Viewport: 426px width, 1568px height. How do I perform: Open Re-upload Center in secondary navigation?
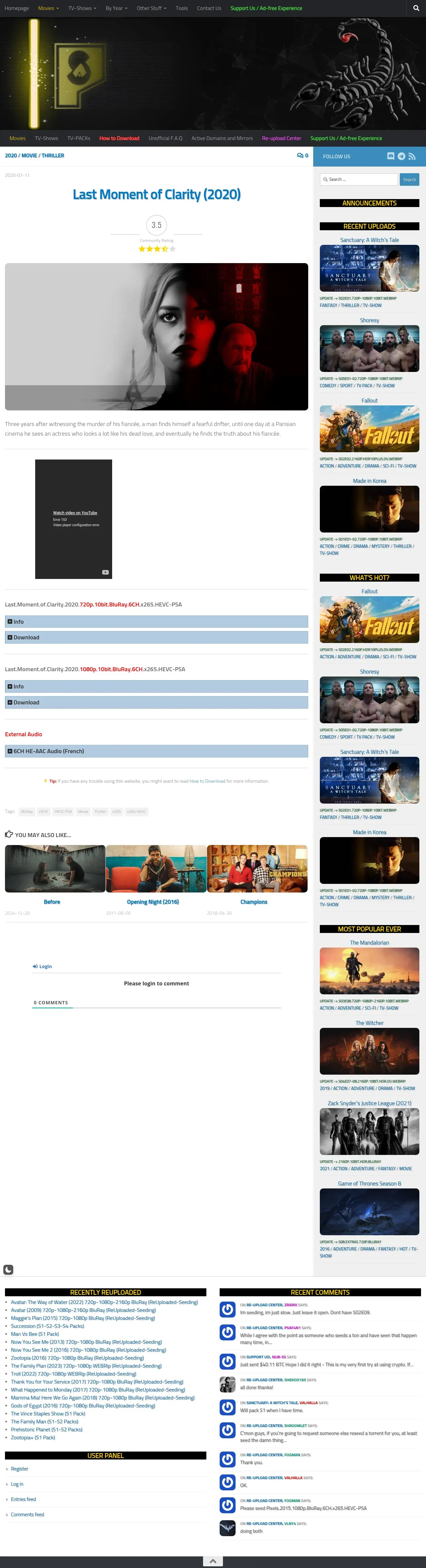281,138
